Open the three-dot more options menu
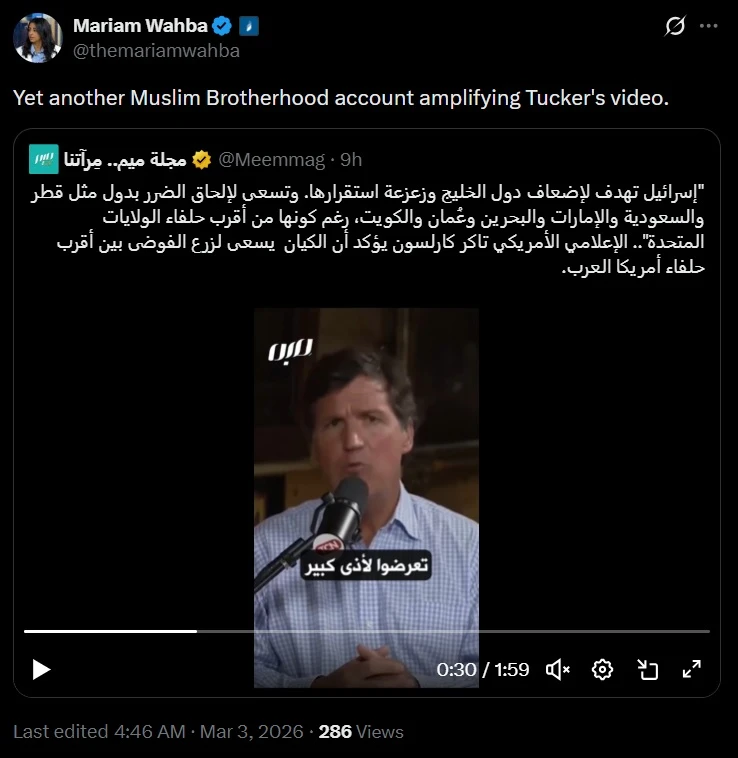The height and width of the screenshot is (758, 738). [709, 26]
